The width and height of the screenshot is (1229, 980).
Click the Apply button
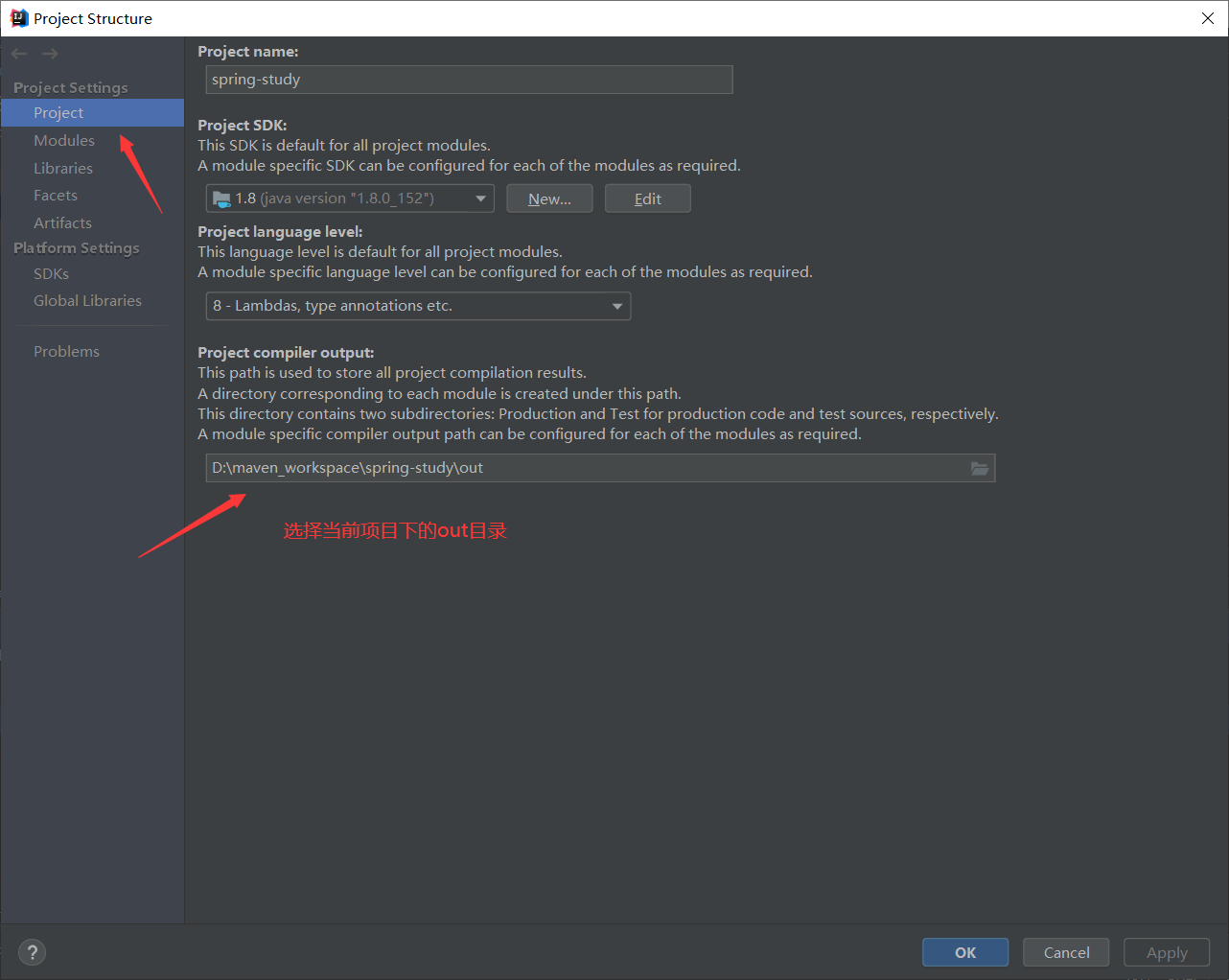pos(1167,952)
